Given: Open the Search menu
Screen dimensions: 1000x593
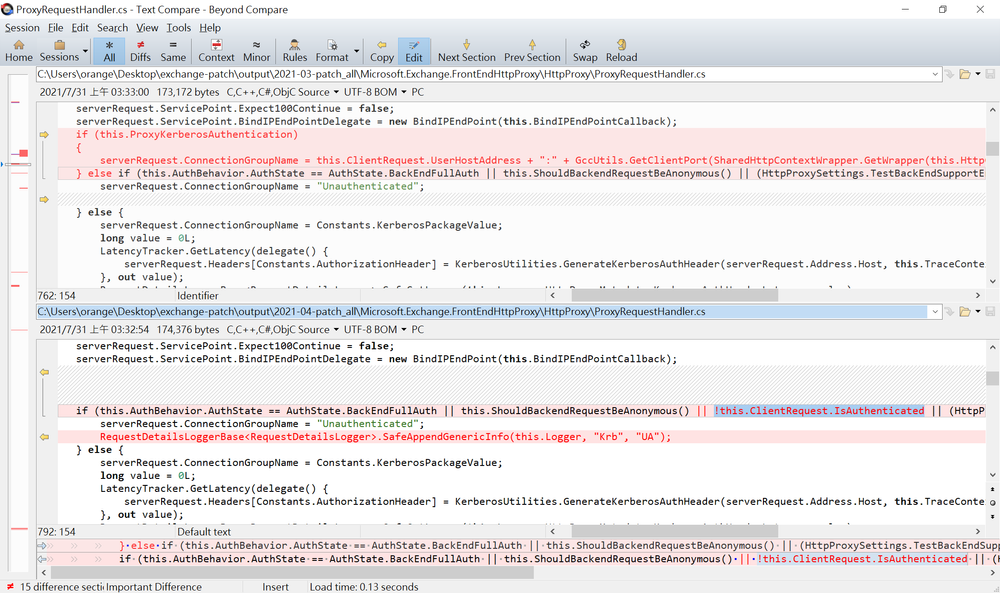Looking at the screenshot, I should coord(112,27).
